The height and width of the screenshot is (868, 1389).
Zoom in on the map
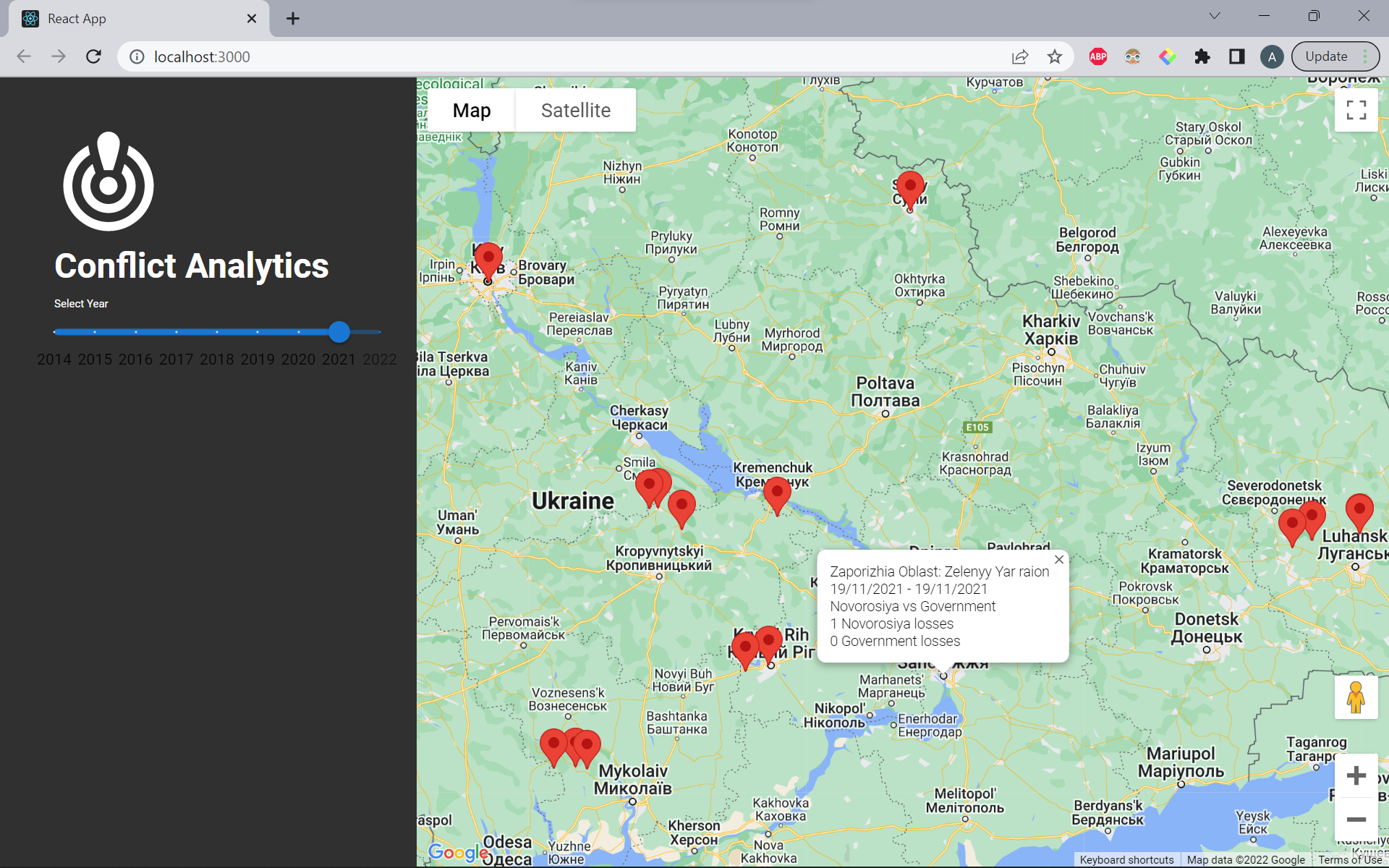(1356, 776)
